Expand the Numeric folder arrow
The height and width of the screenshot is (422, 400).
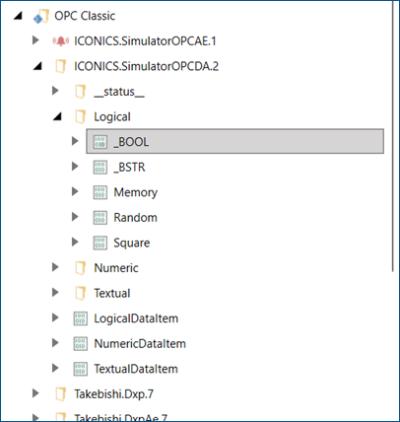pos(55,267)
